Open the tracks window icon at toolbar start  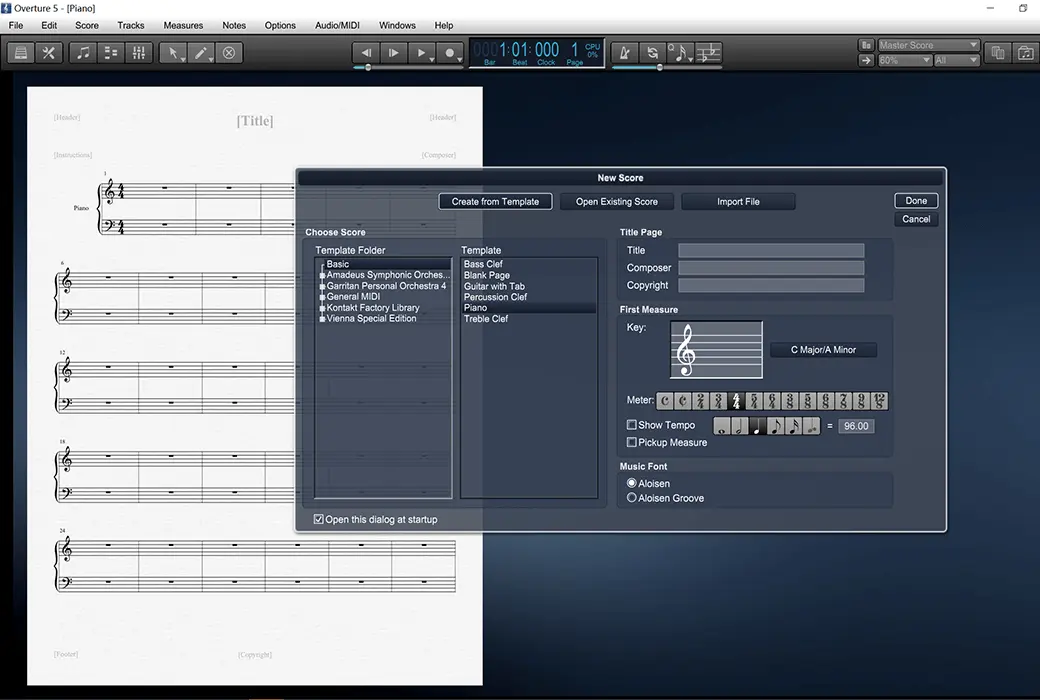pos(21,53)
